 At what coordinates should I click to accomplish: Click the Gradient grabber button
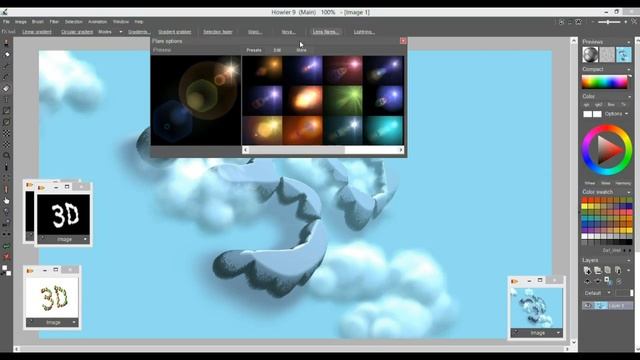pyautogui.click(x=175, y=32)
